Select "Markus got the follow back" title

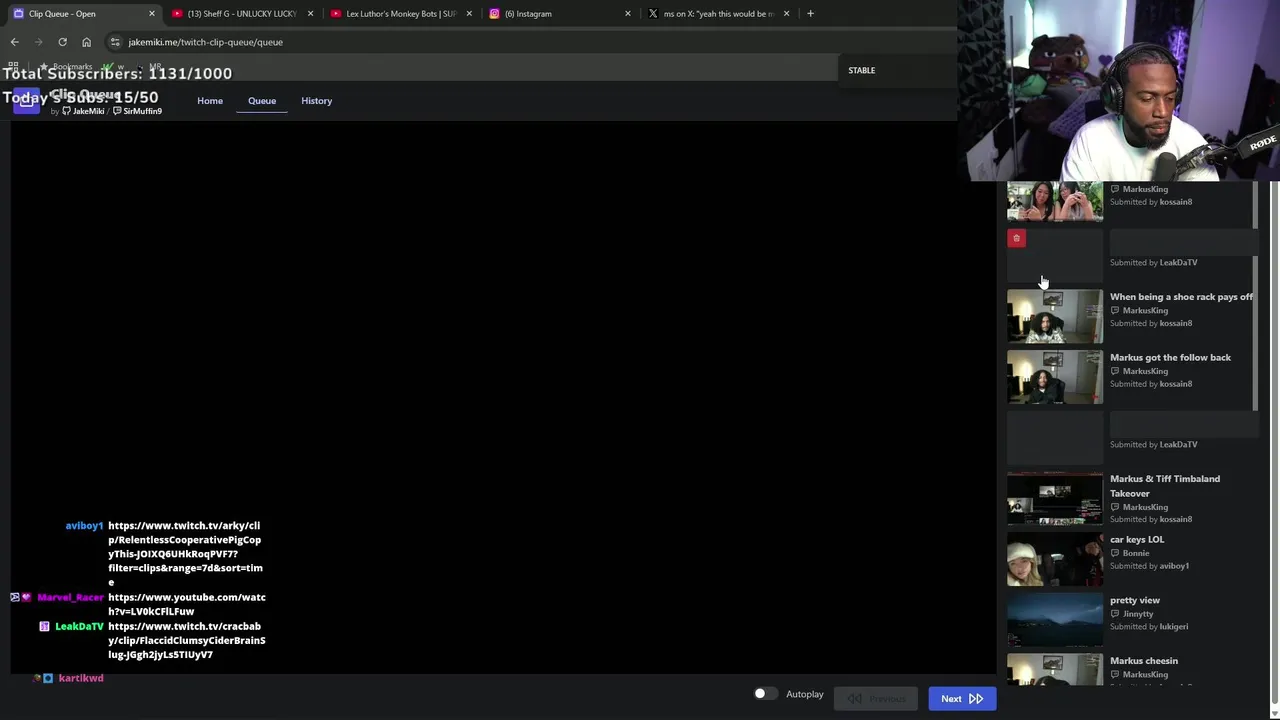[1170, 357]
